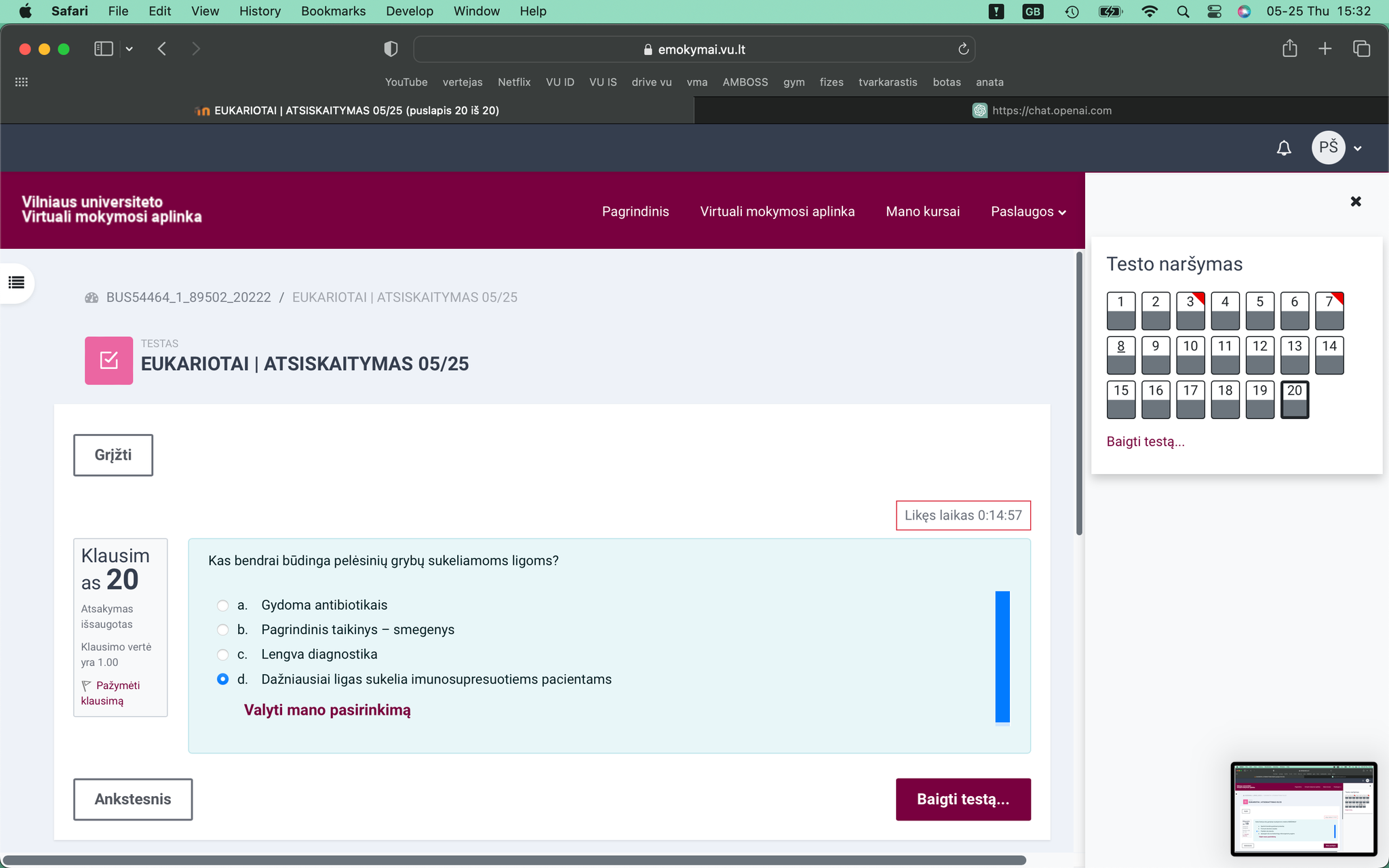1389x868 pixels.
Task: Expand the PŠ user profile menu
Action: pyautogui.click(x=1337, y=148)
